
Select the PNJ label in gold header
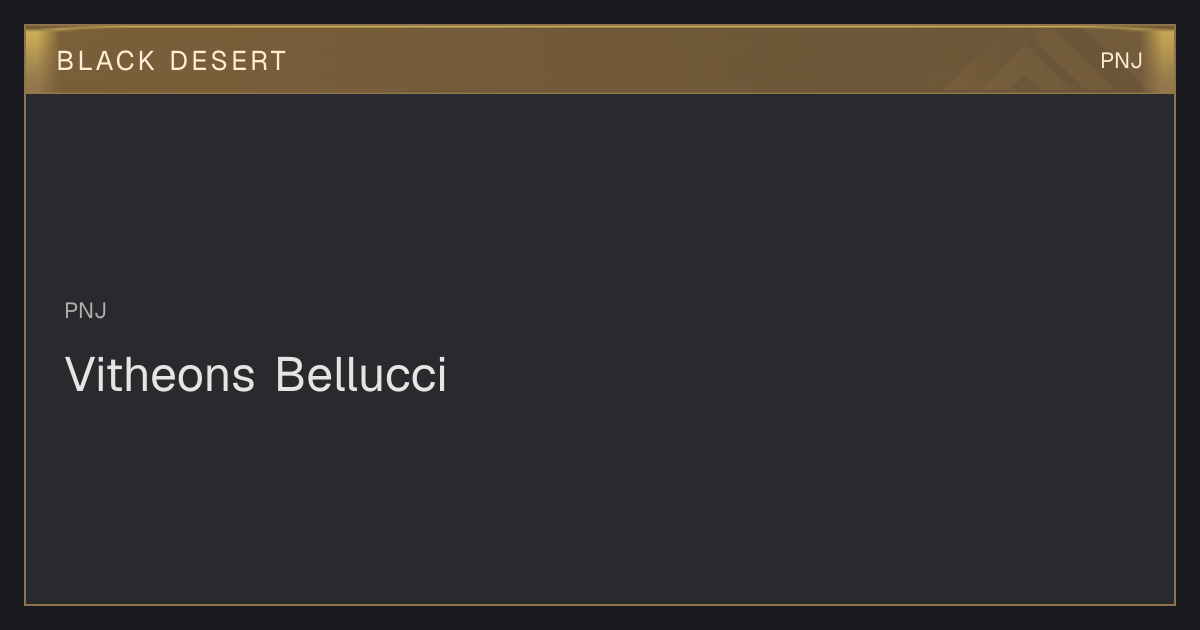point(1121,61)
